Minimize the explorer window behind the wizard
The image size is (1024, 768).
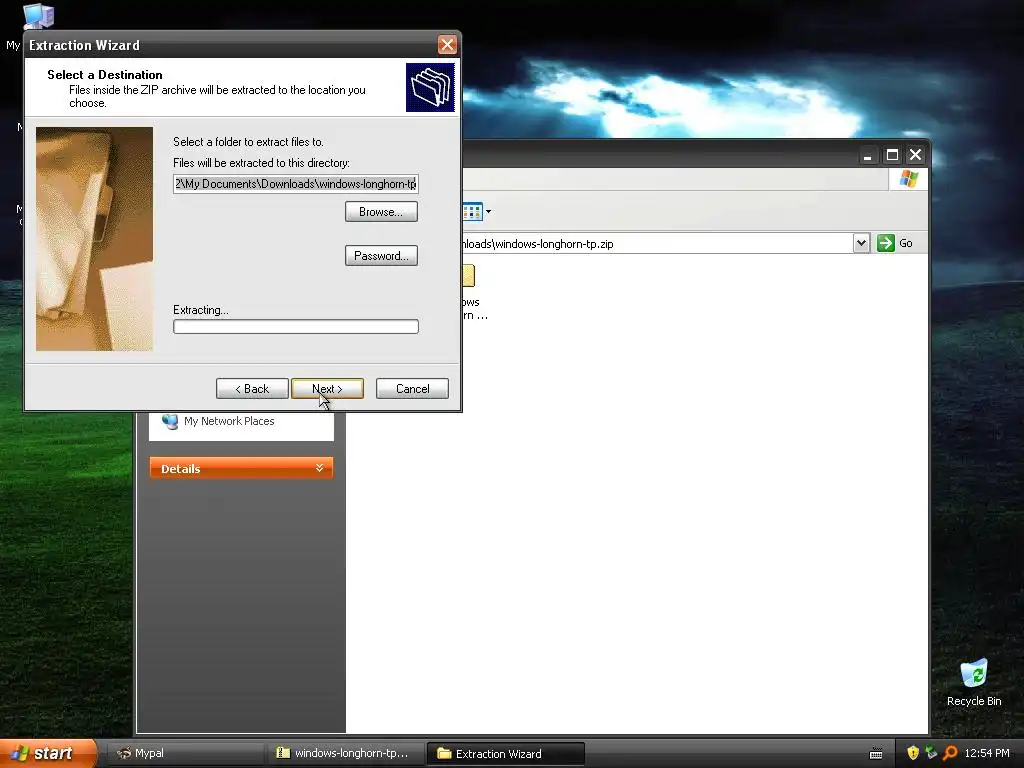pos(867,155)
